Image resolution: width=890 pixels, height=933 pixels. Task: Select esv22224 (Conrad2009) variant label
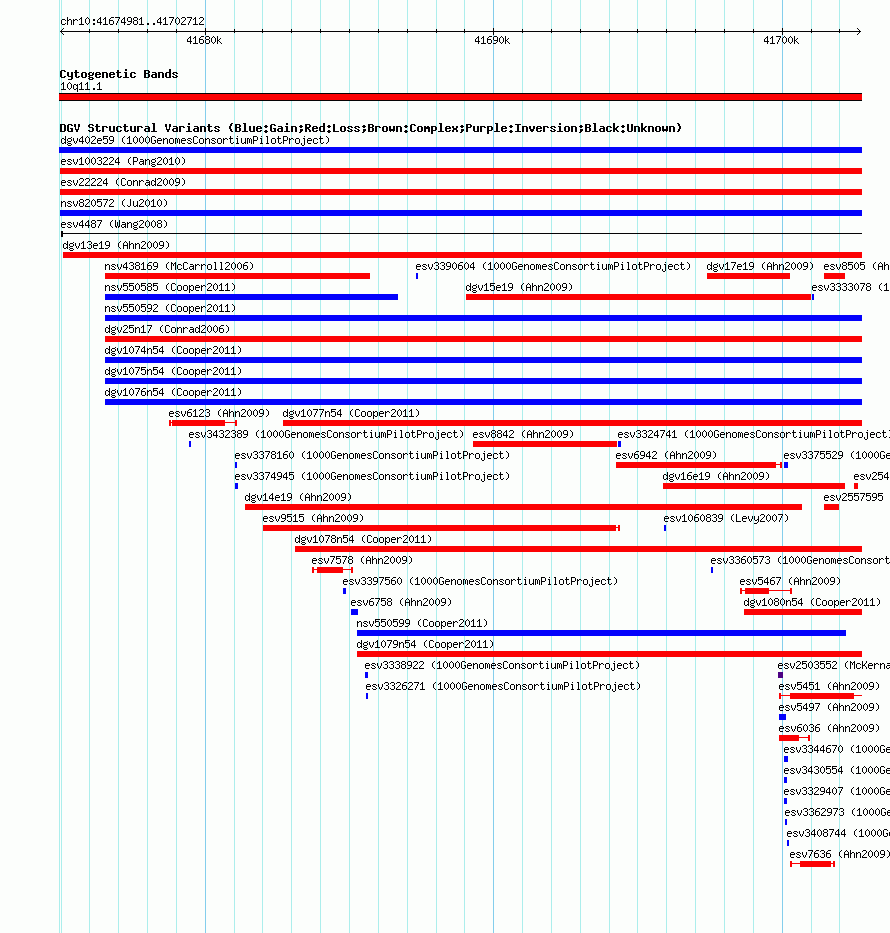coord(123,182)
